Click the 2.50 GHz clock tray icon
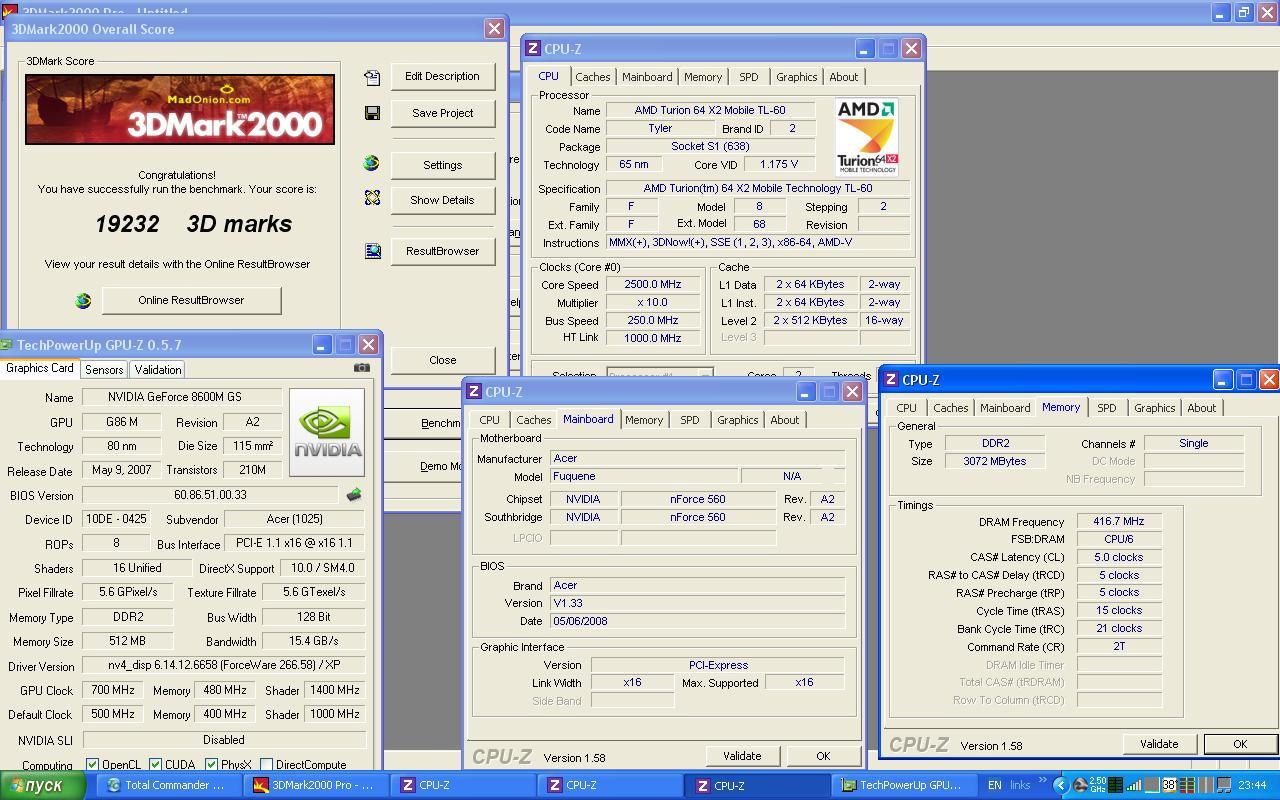Image resolution: width=1280 pixels, height=800 pixels. tap(1097, 785)
